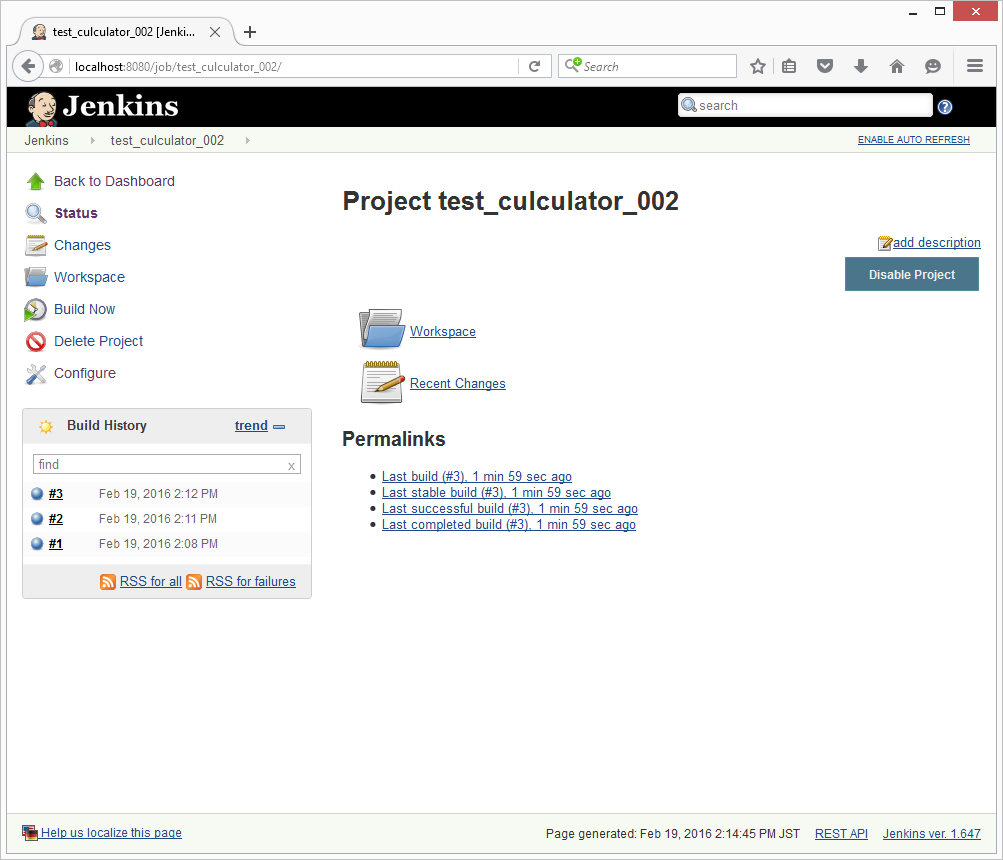Click Help us localize this page link

point(111,833)
